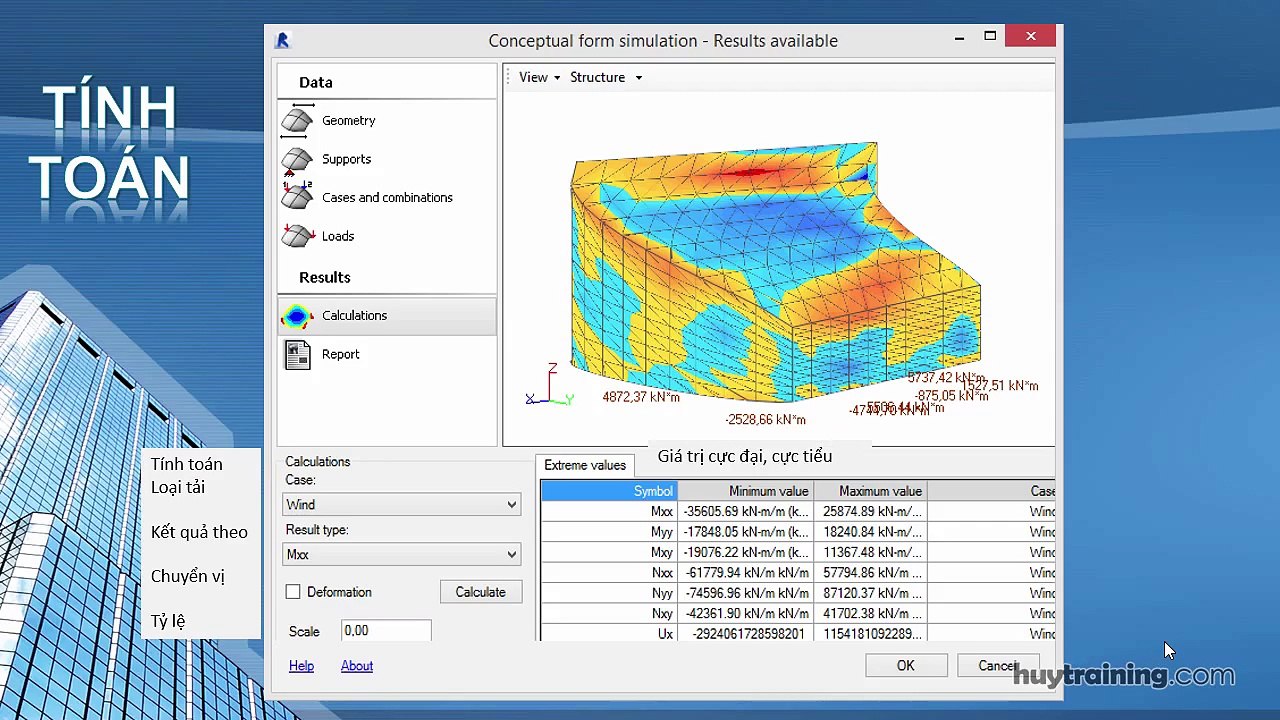Click the Cases and combinations icon

click(x=297, y=197)
